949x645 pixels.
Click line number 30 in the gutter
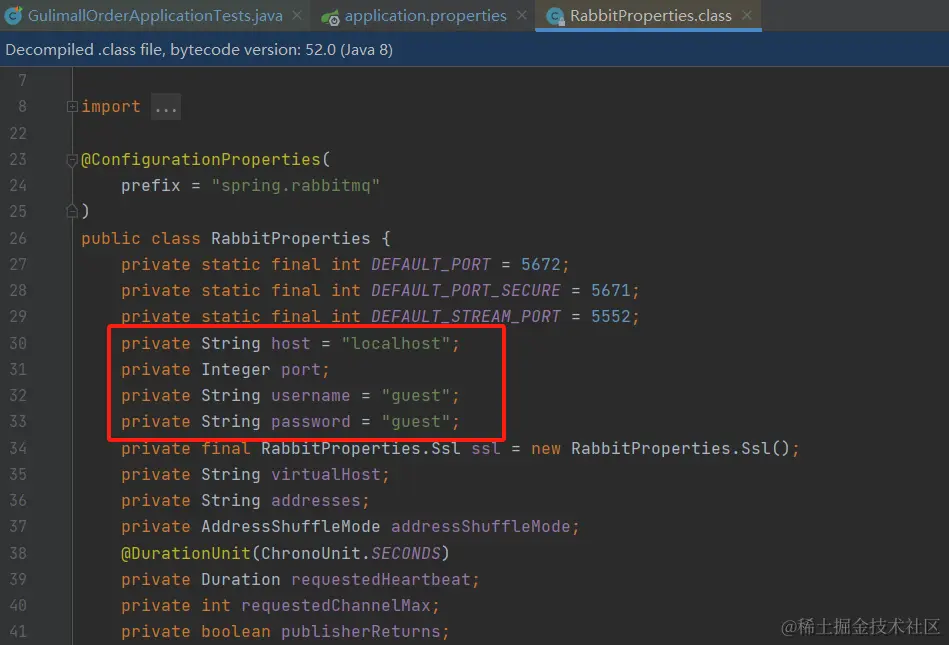click(x=18, y=344)
